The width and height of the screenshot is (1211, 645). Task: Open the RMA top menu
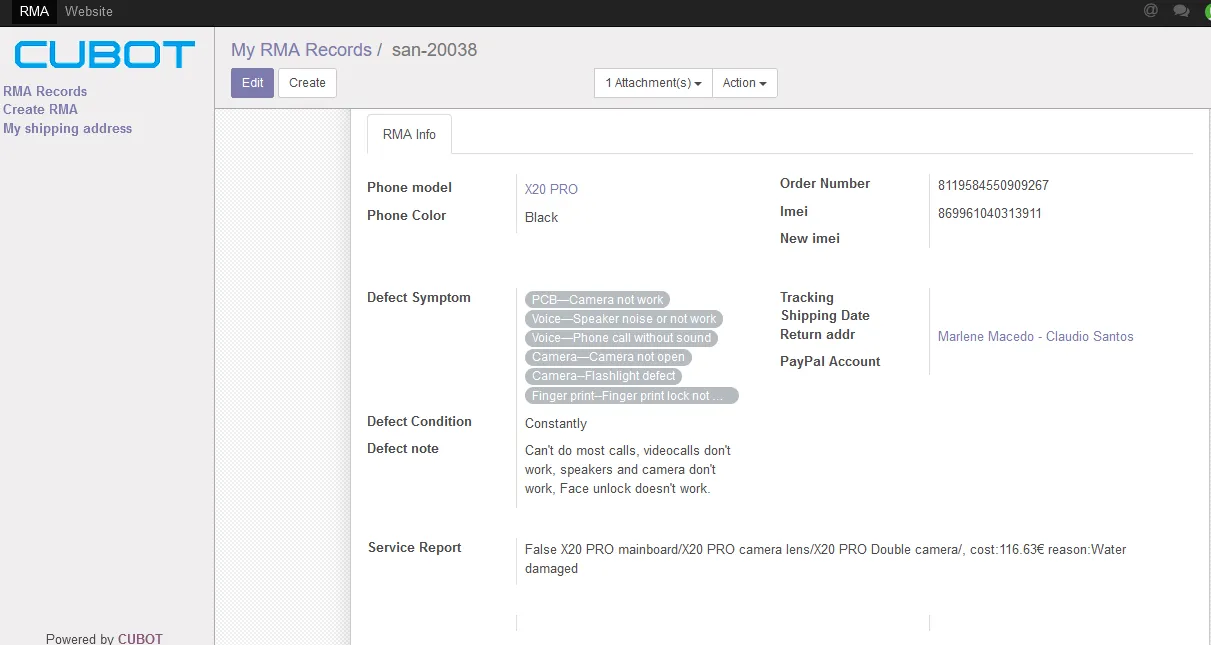[34, 11]
